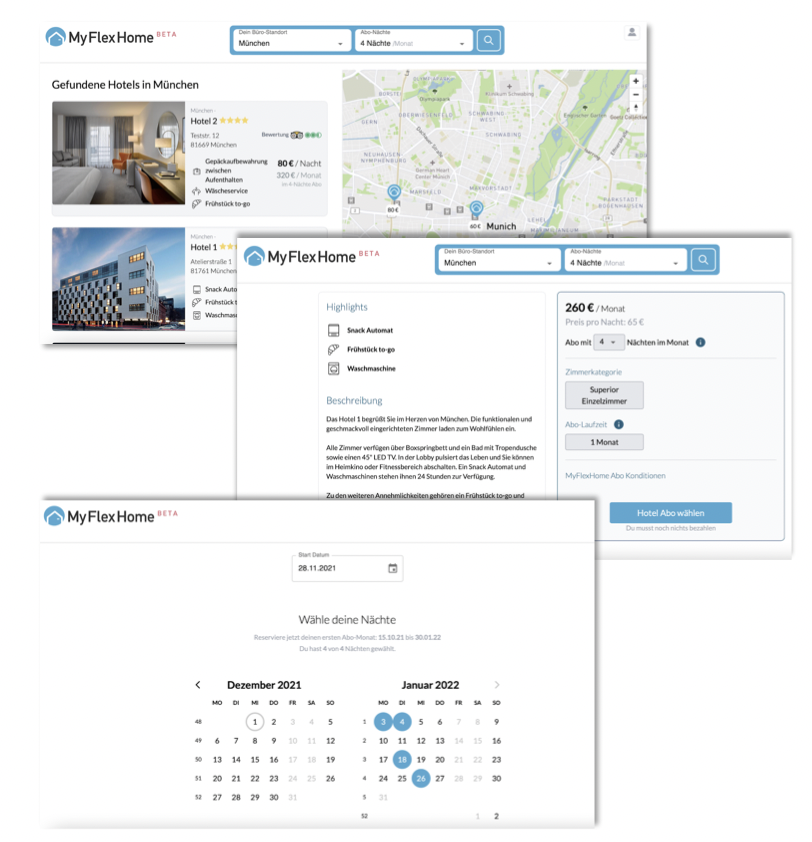Click the MyFlexHome logo in the hotel detail window
The width and height of the screenshot is (812, 842).
[x=311, y=257]
